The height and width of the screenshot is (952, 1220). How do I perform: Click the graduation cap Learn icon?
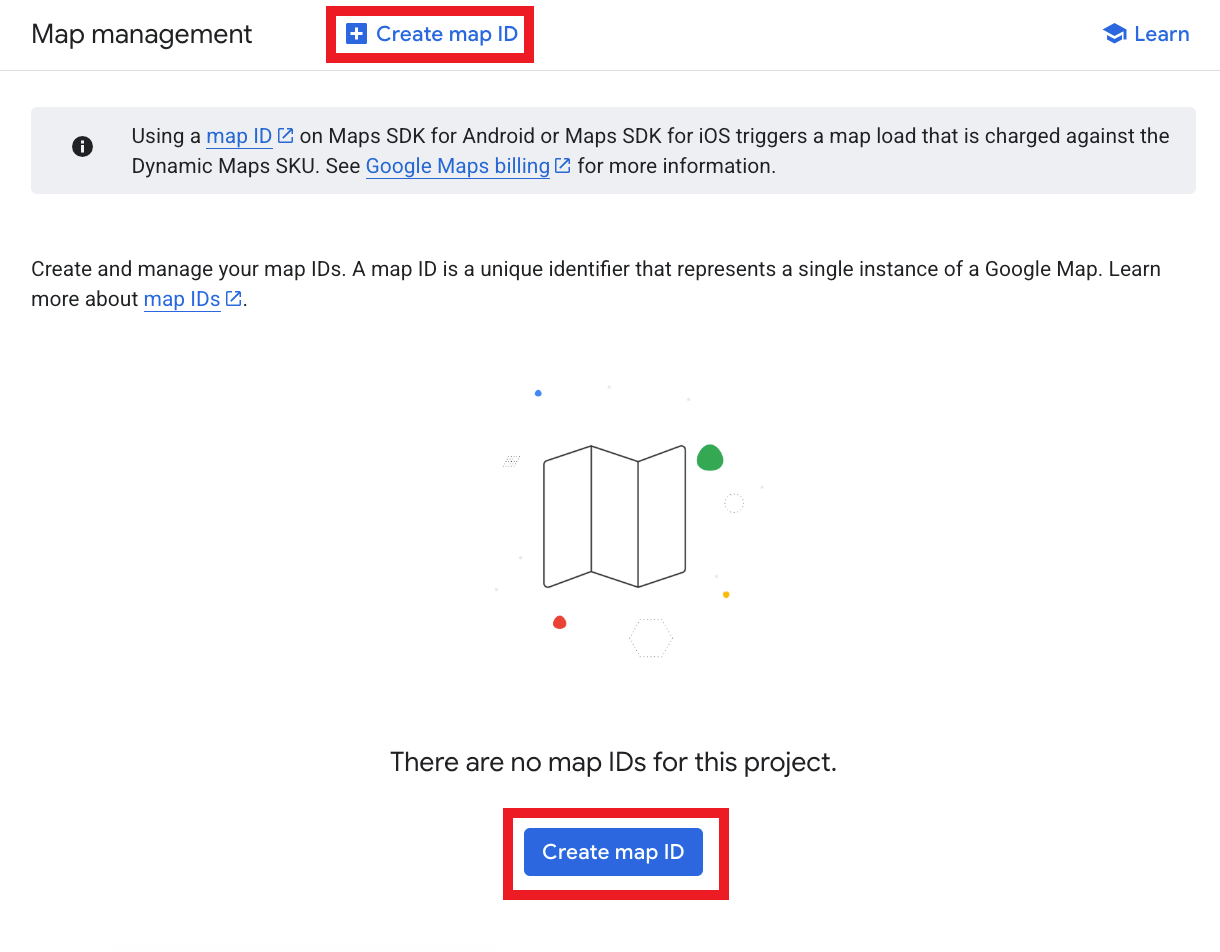tap(1114, 34)
